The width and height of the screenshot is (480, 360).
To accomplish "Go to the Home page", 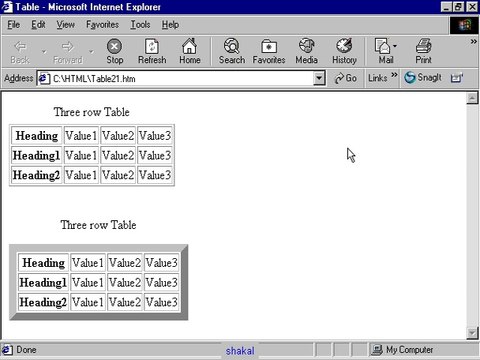I will (190, 52).
